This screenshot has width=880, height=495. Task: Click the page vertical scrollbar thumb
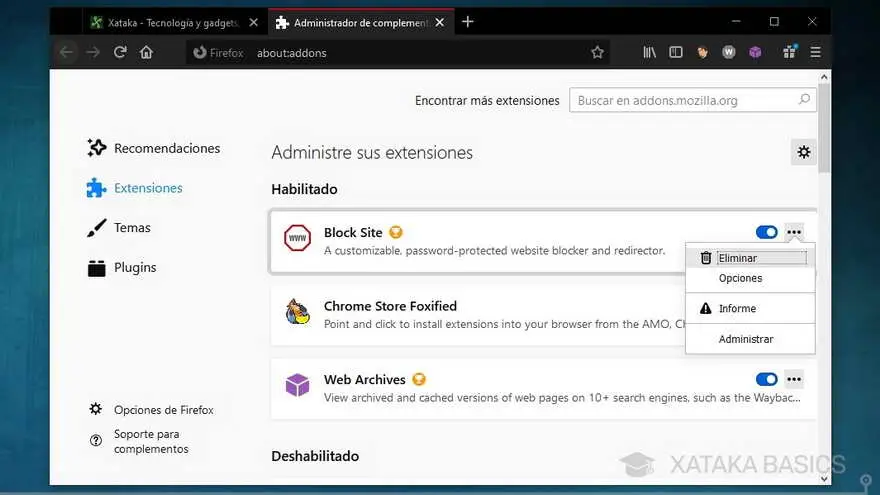(824, 129)
